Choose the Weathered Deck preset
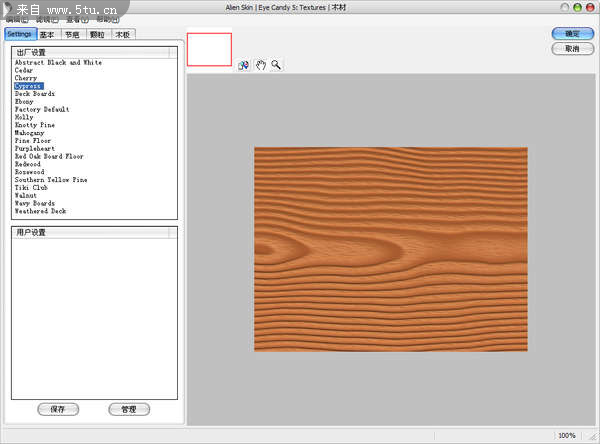Viewport: 600px width, 444px height. 41,211
